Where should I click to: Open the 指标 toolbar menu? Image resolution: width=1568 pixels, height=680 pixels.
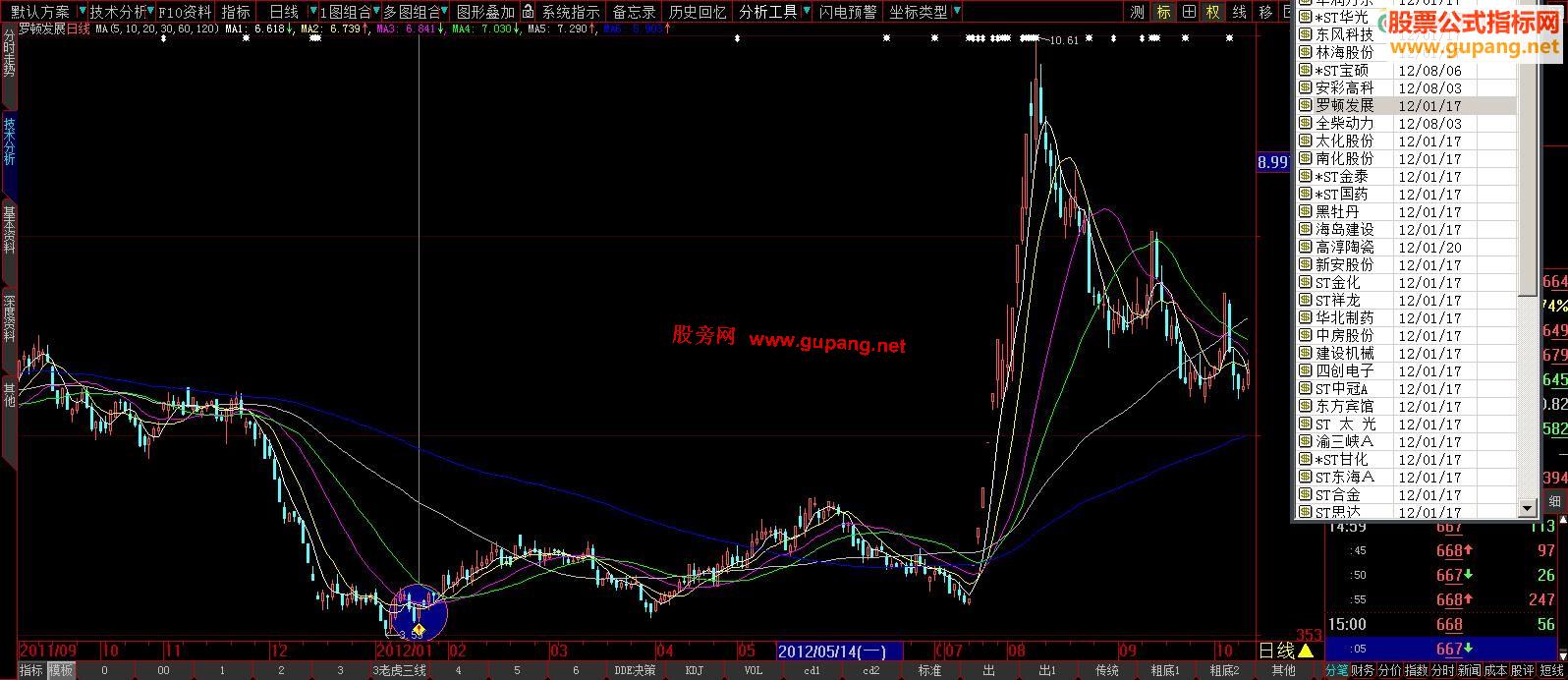pos(235,12)
